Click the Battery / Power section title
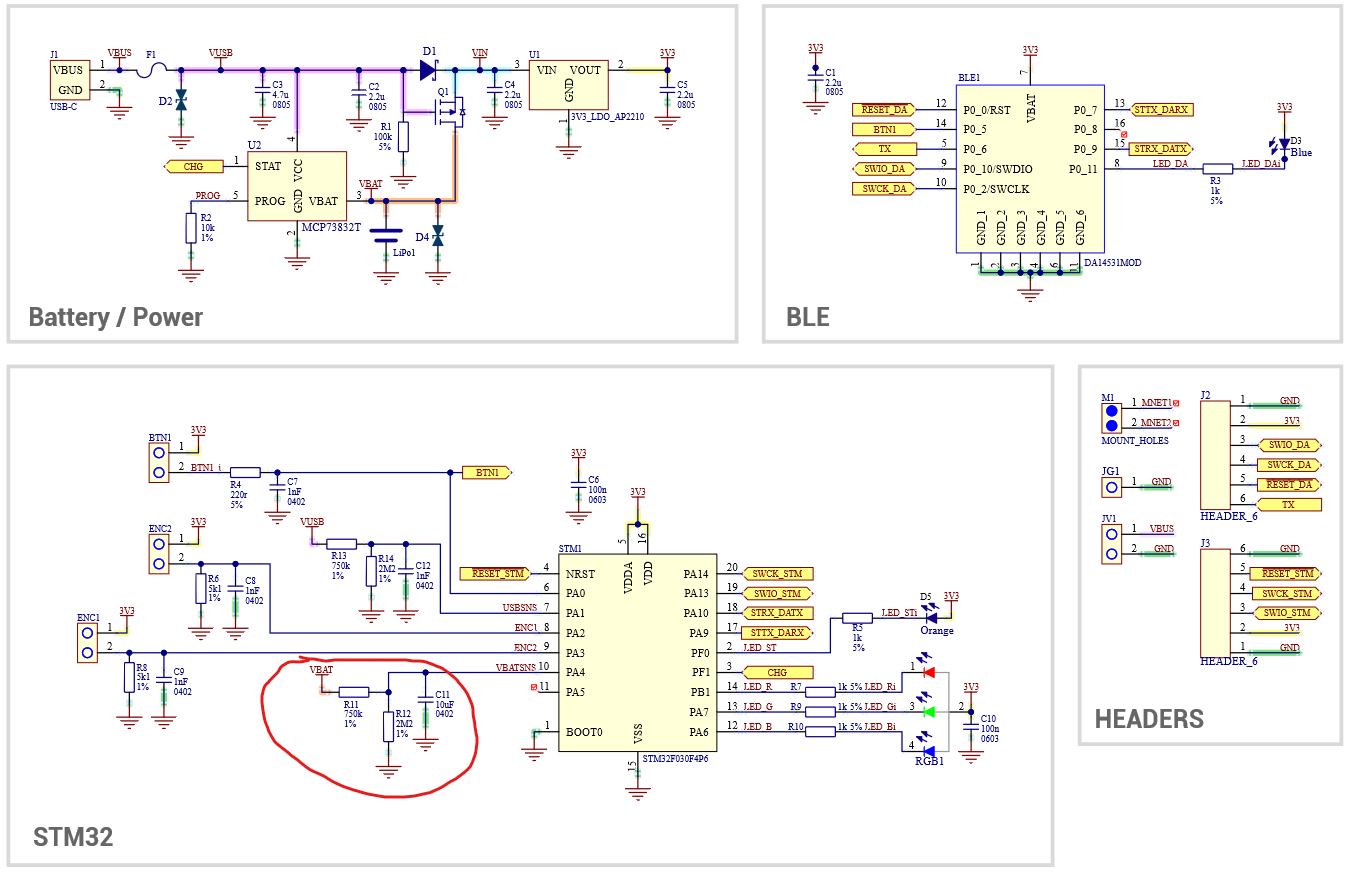Screen dimensions: 1349x872 point(116,318)
